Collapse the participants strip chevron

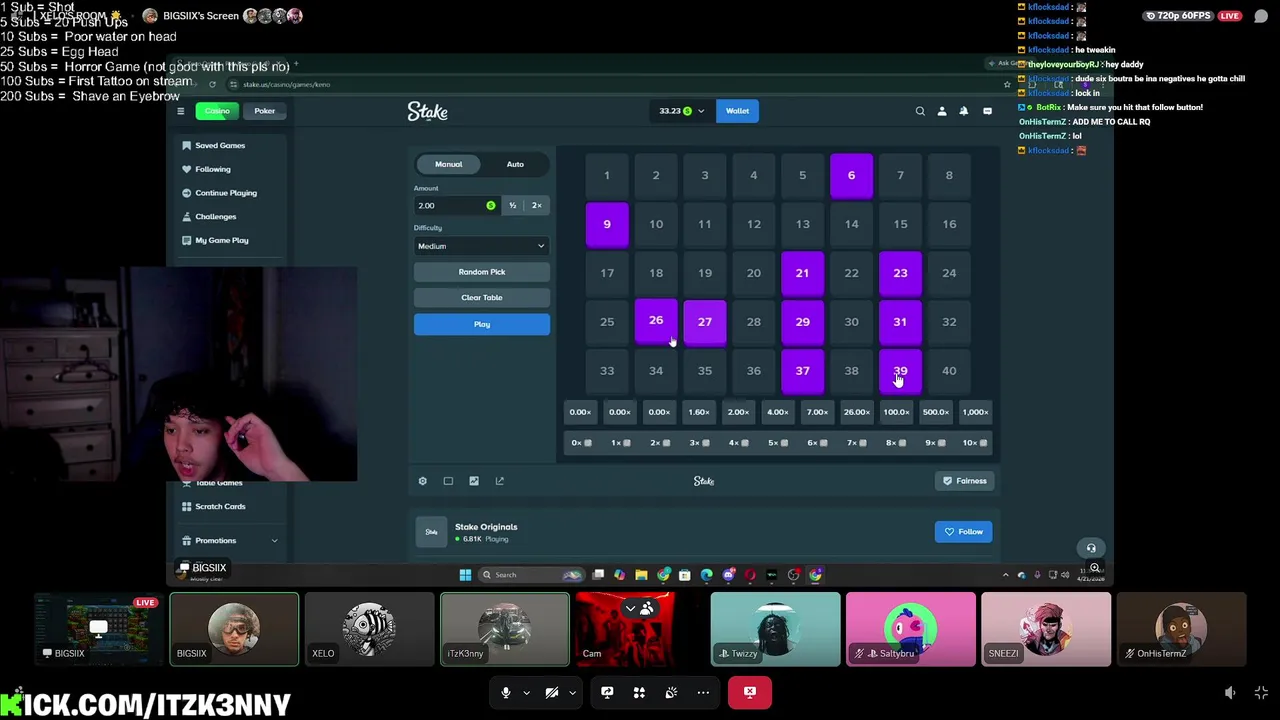click(630, 607)
